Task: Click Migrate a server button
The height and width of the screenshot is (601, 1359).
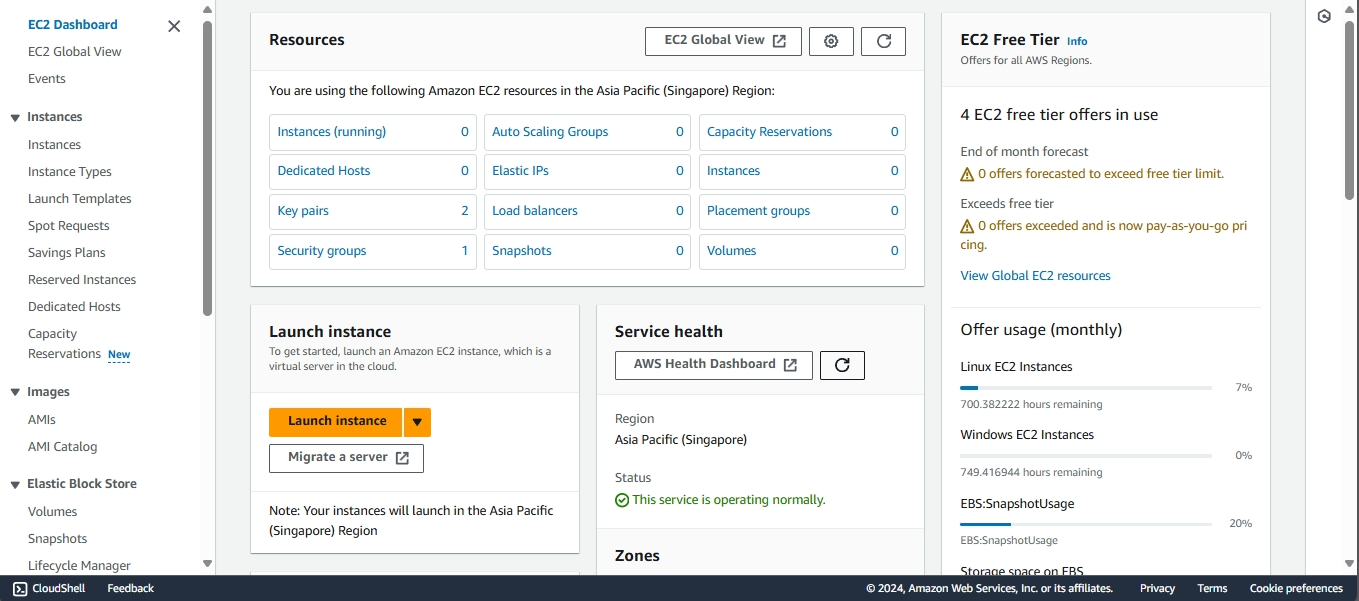Action: coord(346,458)
